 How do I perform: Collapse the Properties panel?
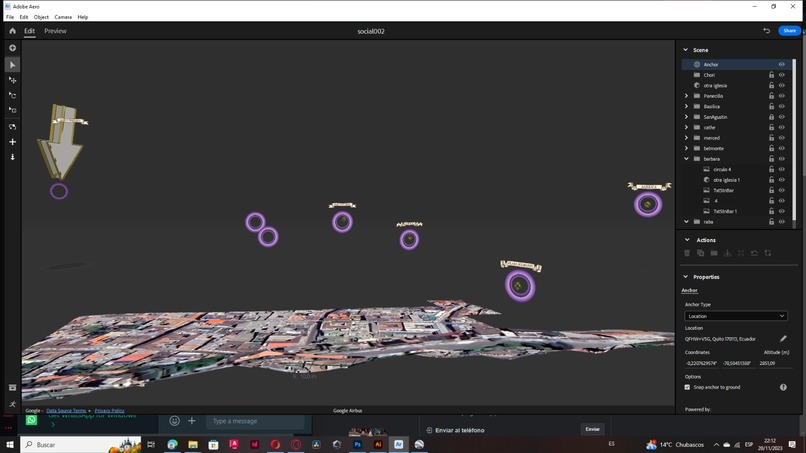[685, 277]
